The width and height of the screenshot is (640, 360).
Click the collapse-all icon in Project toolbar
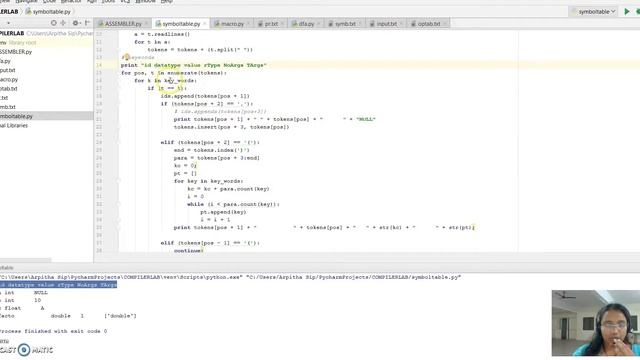click(x=63, y=23)
